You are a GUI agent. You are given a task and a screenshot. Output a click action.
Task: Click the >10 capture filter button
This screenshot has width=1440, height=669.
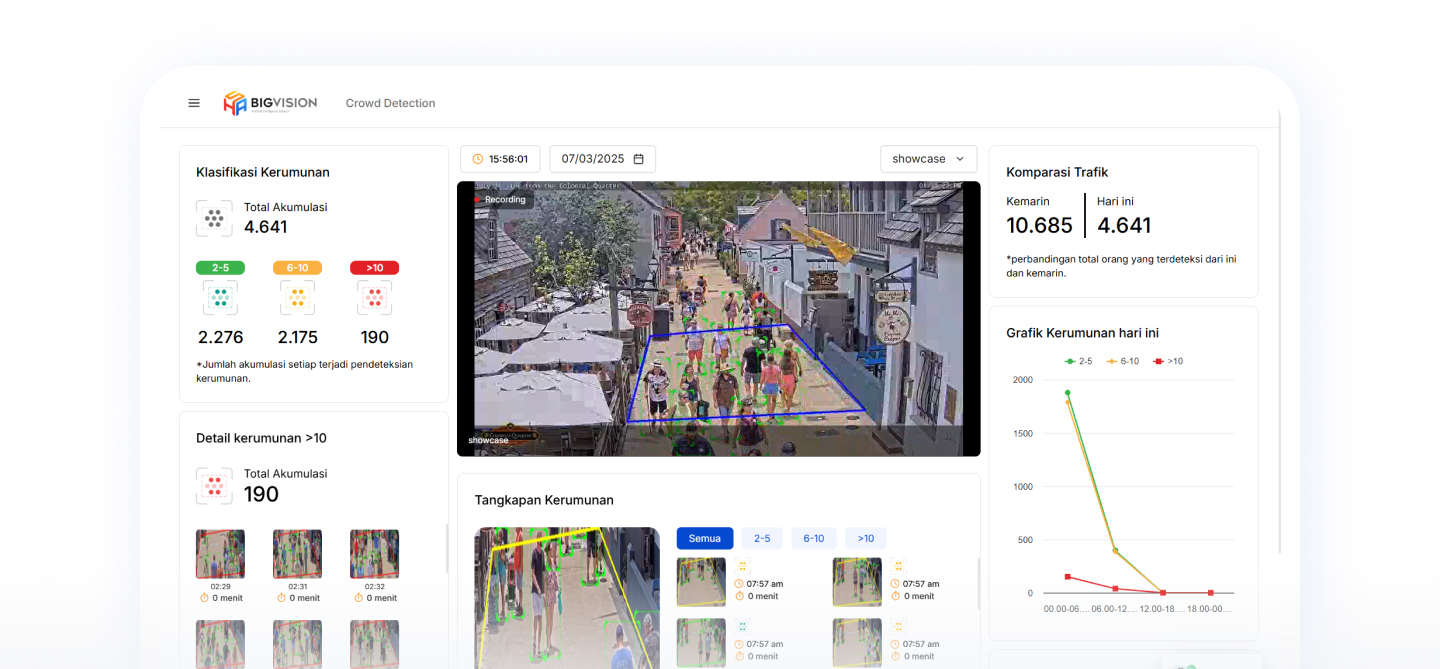tap(865, 538)
